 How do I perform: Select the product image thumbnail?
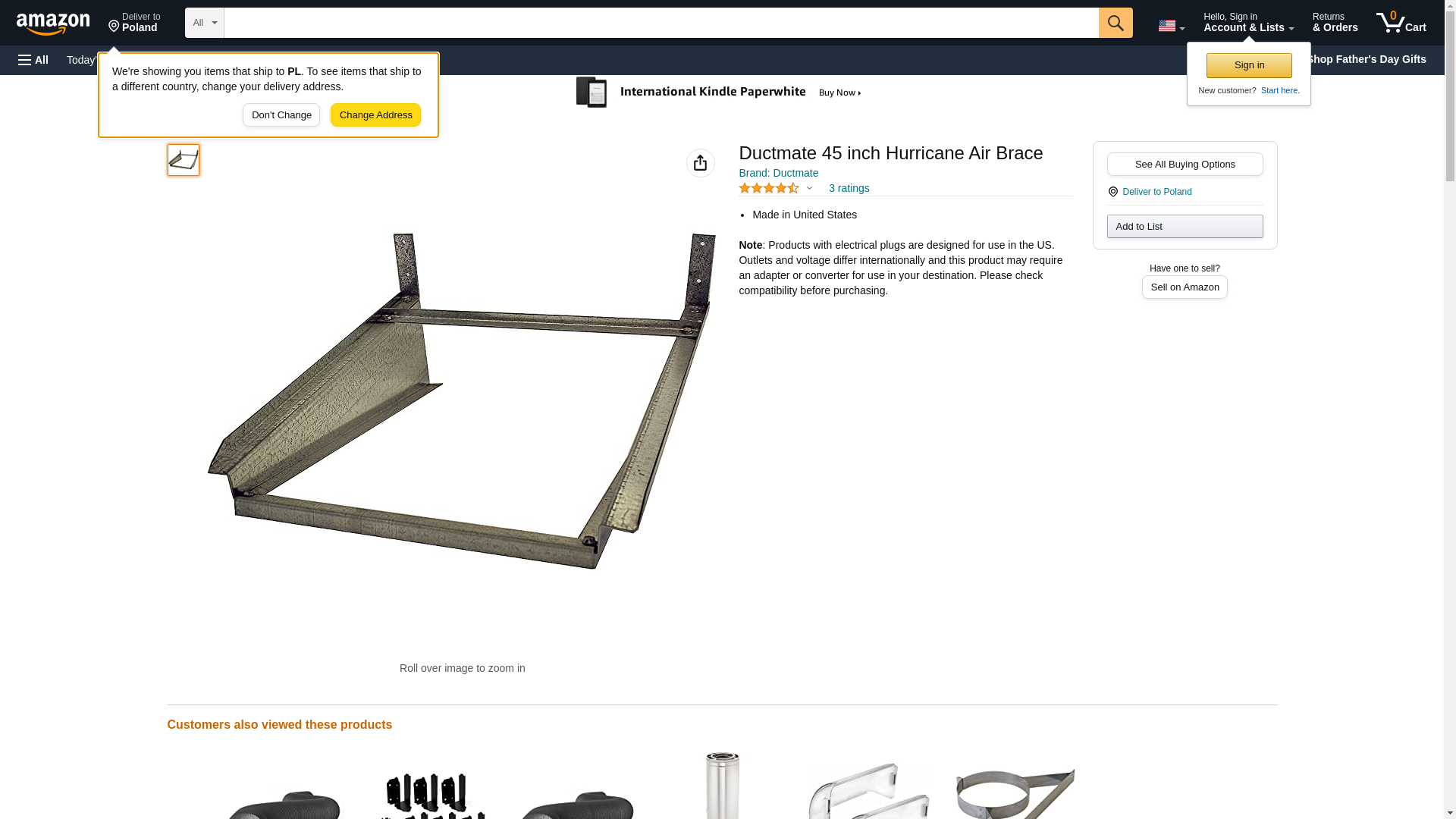tap(184, 160)
